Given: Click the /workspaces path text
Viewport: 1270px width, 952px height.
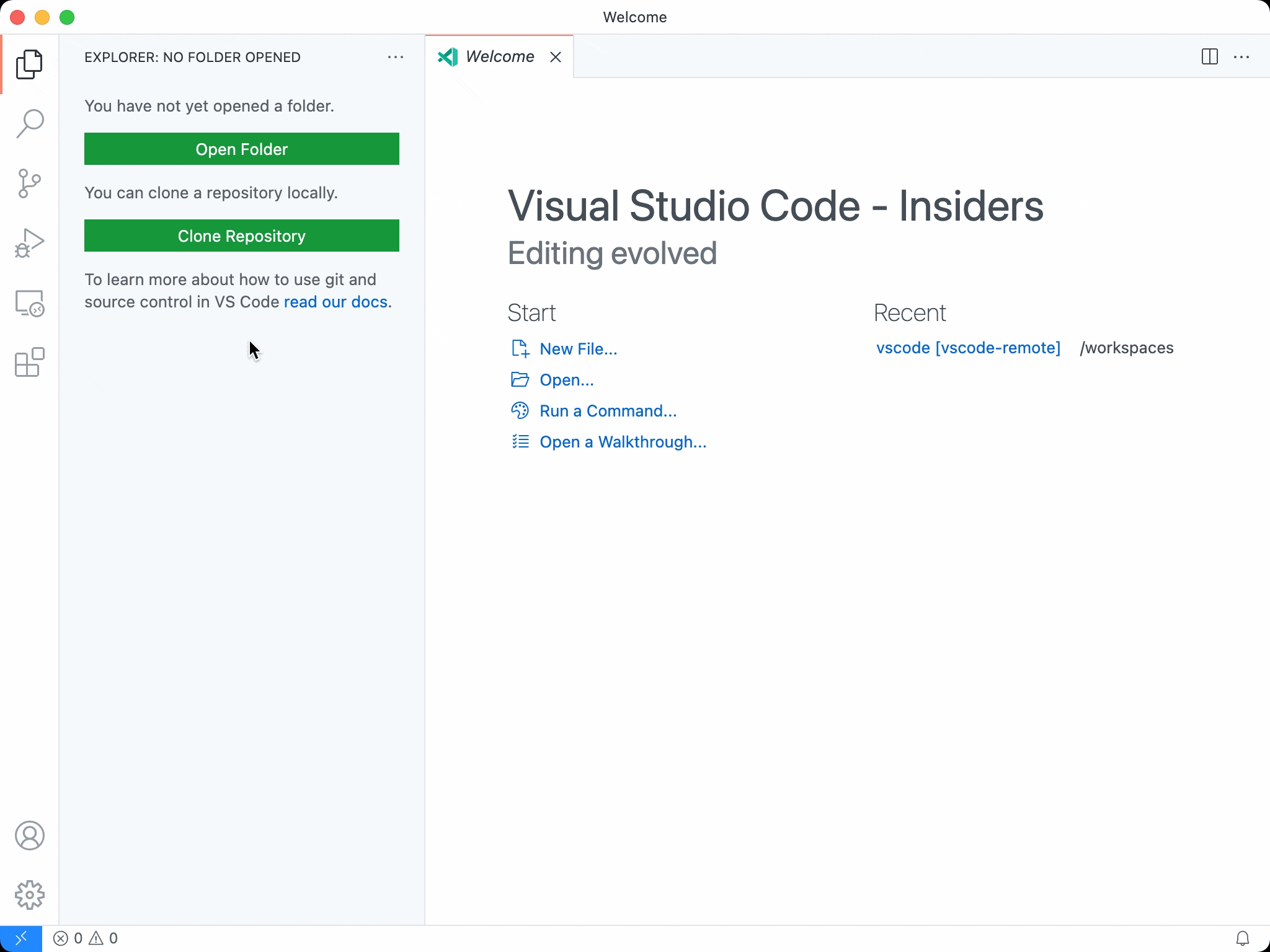Looking at the screenshot, I should [x=1127, y=348].
